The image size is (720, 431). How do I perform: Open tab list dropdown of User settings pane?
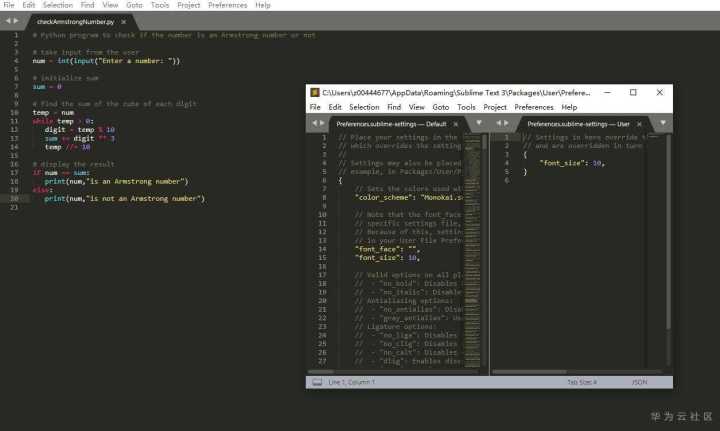(663, 123)
